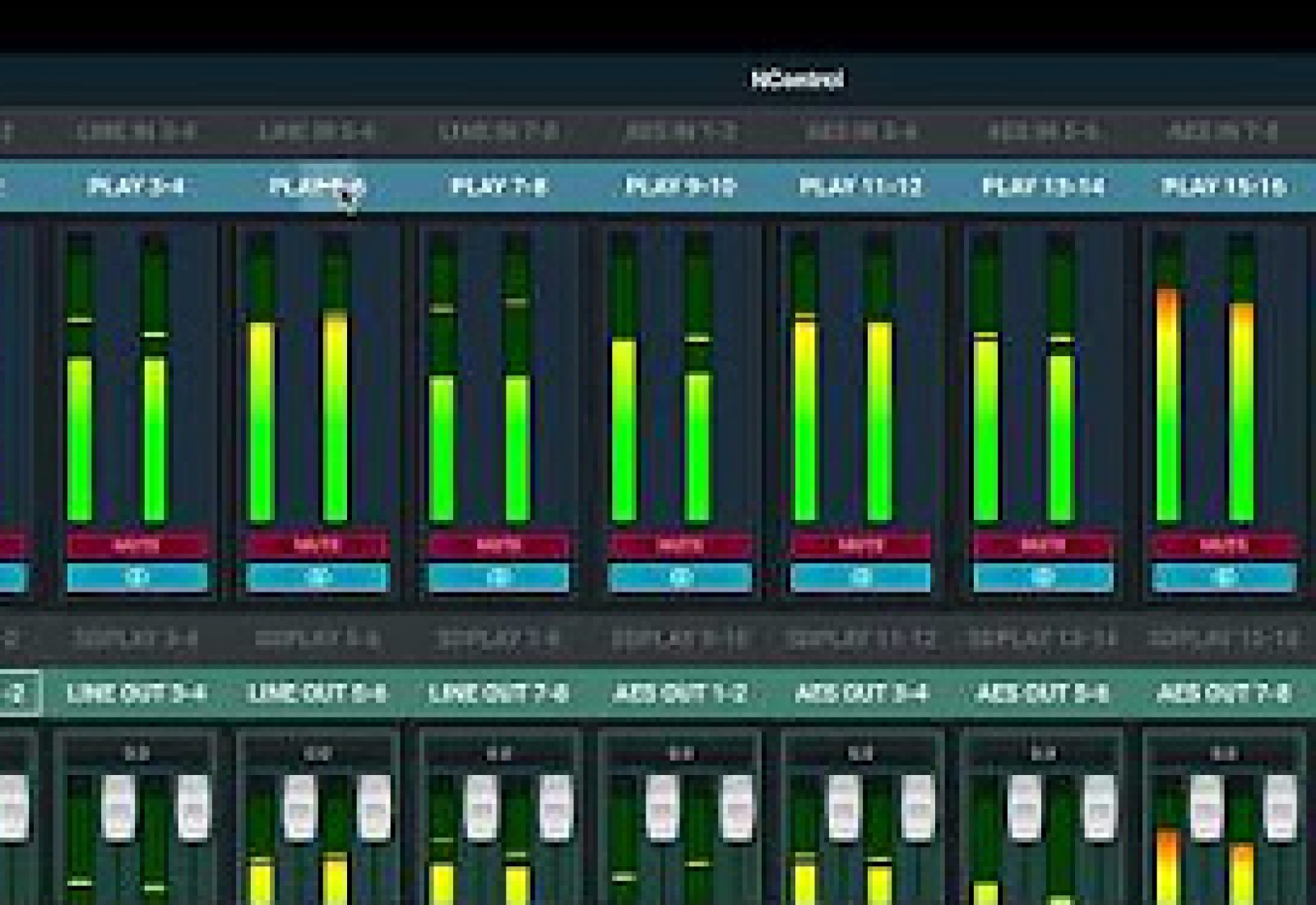1316x905 pixels.
Task: Select the DSPLAY 13-14 tab
Action: coord(1042,638)
